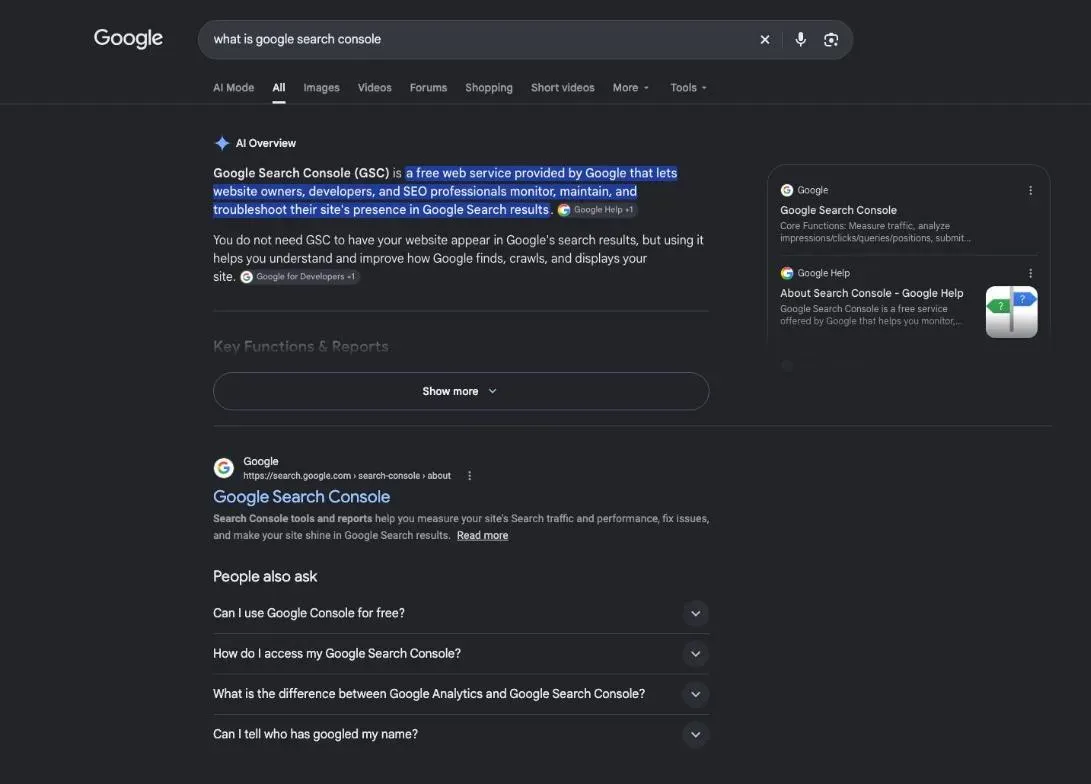Open more options for search.google.com result
This screenshot has height=784, width=1091.
point(470,476)
